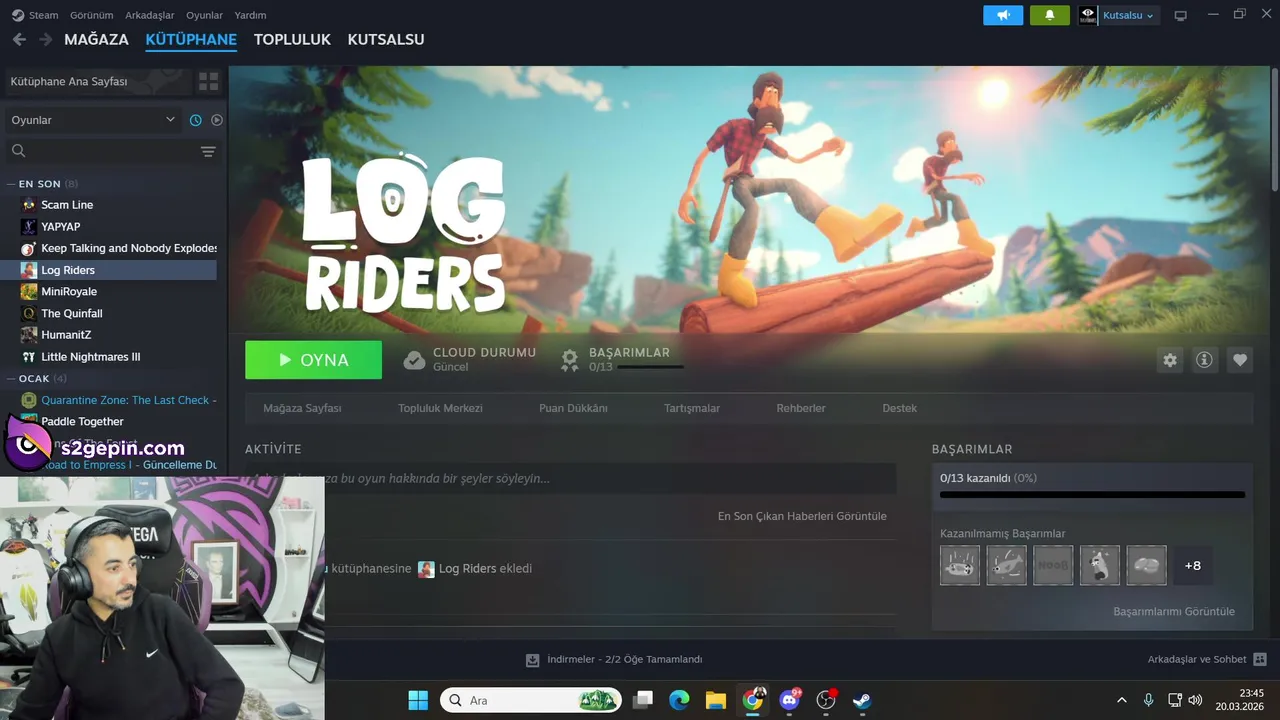Click En Son Çıkan Haberleri Görüntüle

point(802,516)
